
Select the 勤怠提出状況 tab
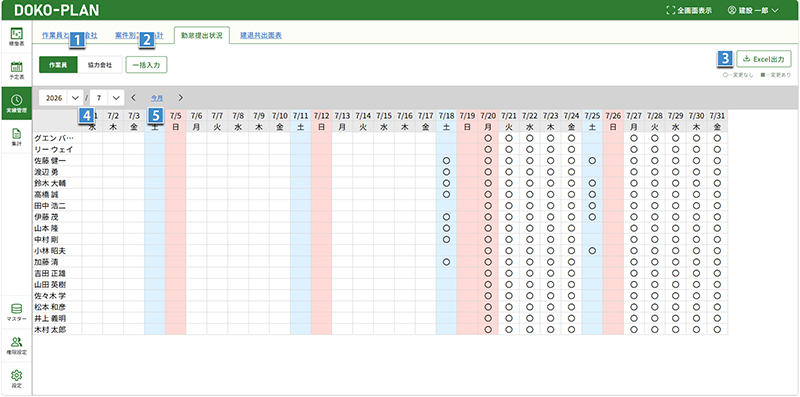202,36
